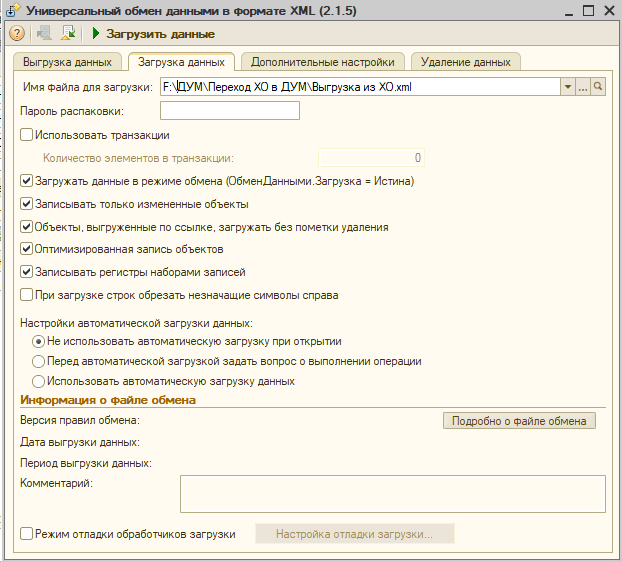Screen dimensions: 622x562
Task: Click the Комментарий text area
Action: [x=393, y=494]
